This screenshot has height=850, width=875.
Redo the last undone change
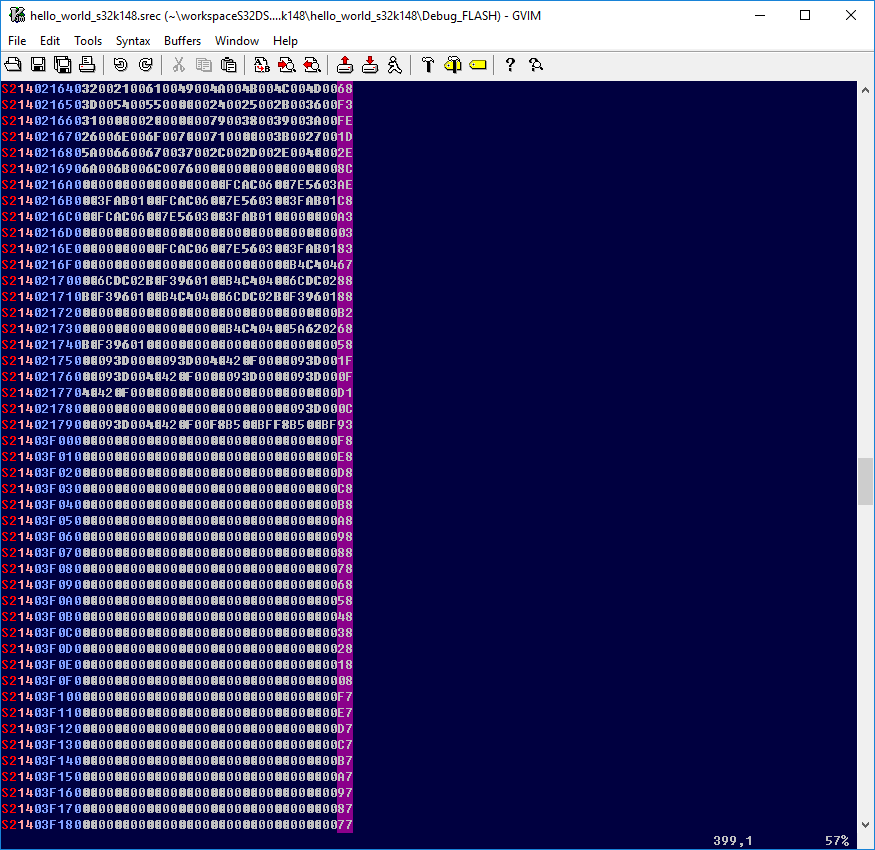click(x=146, y=65)
